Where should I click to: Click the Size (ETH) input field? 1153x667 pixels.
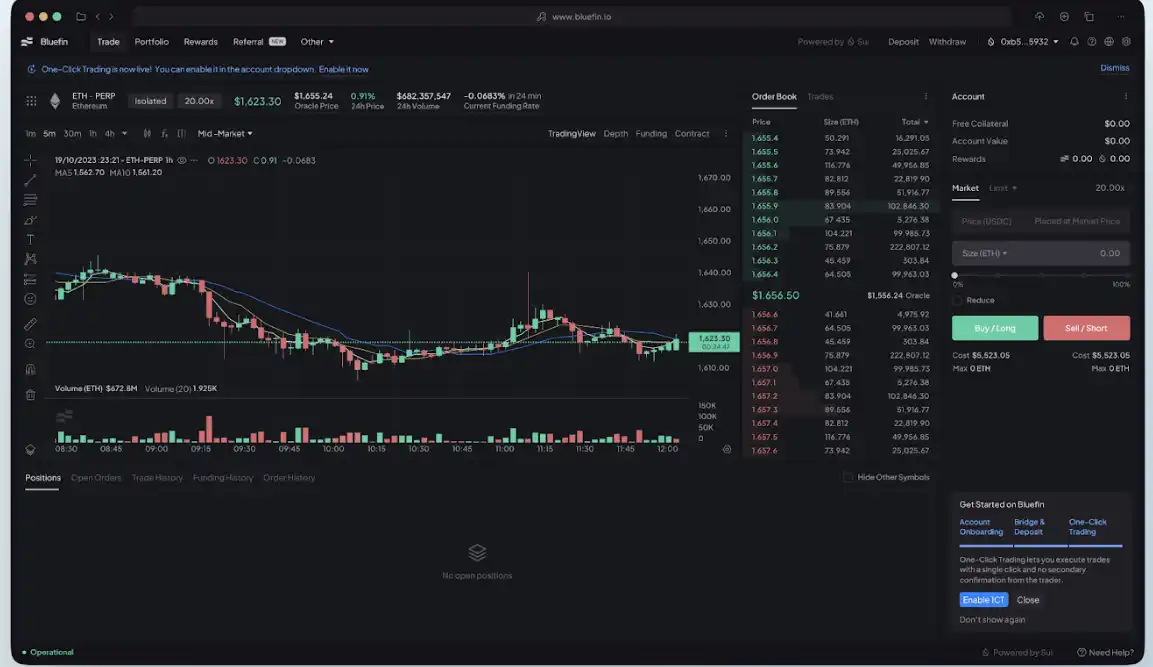(x=1040, y=254)
